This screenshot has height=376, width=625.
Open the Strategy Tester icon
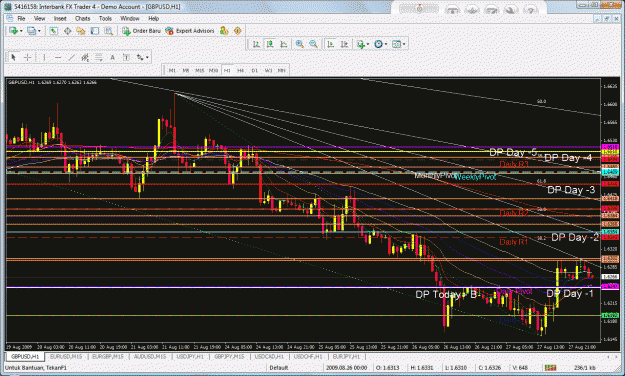(x=108, y=31)
